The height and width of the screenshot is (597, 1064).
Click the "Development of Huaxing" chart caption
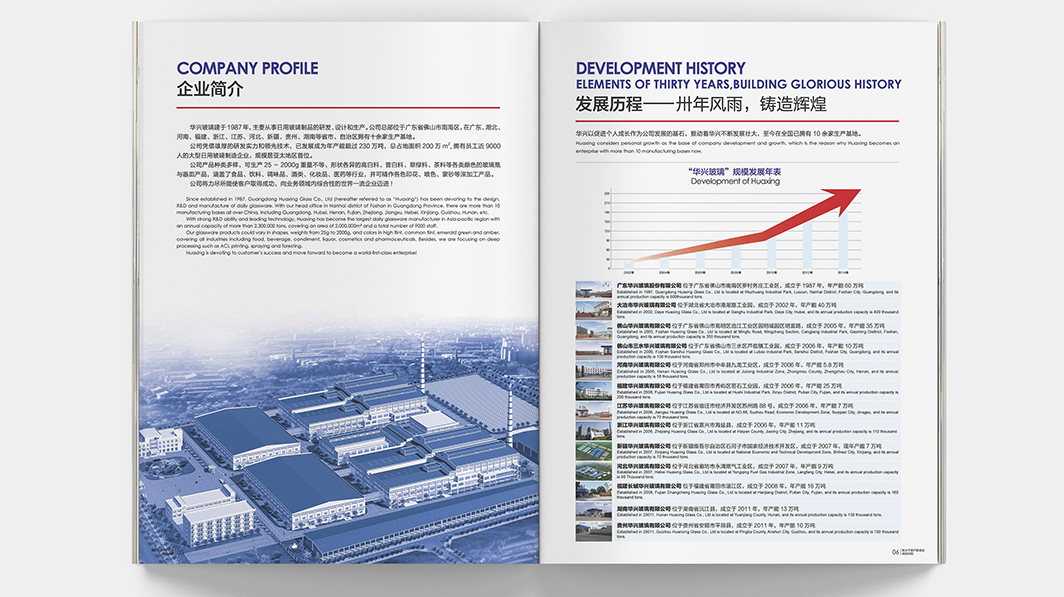coord(735,182)
